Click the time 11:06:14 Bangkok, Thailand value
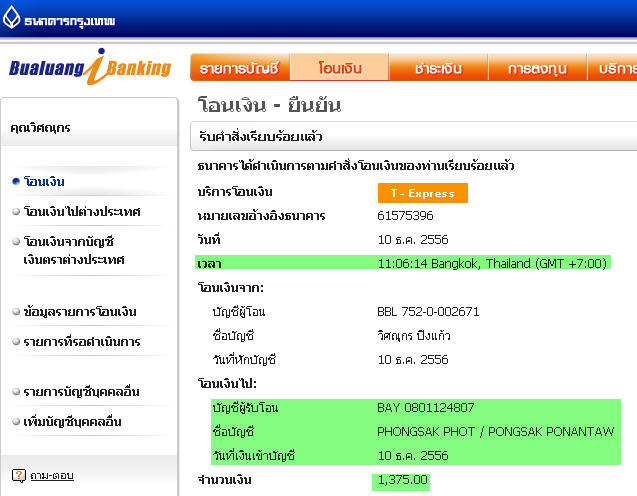The width and height of the screenshot is (637, 496). [492, 264]
